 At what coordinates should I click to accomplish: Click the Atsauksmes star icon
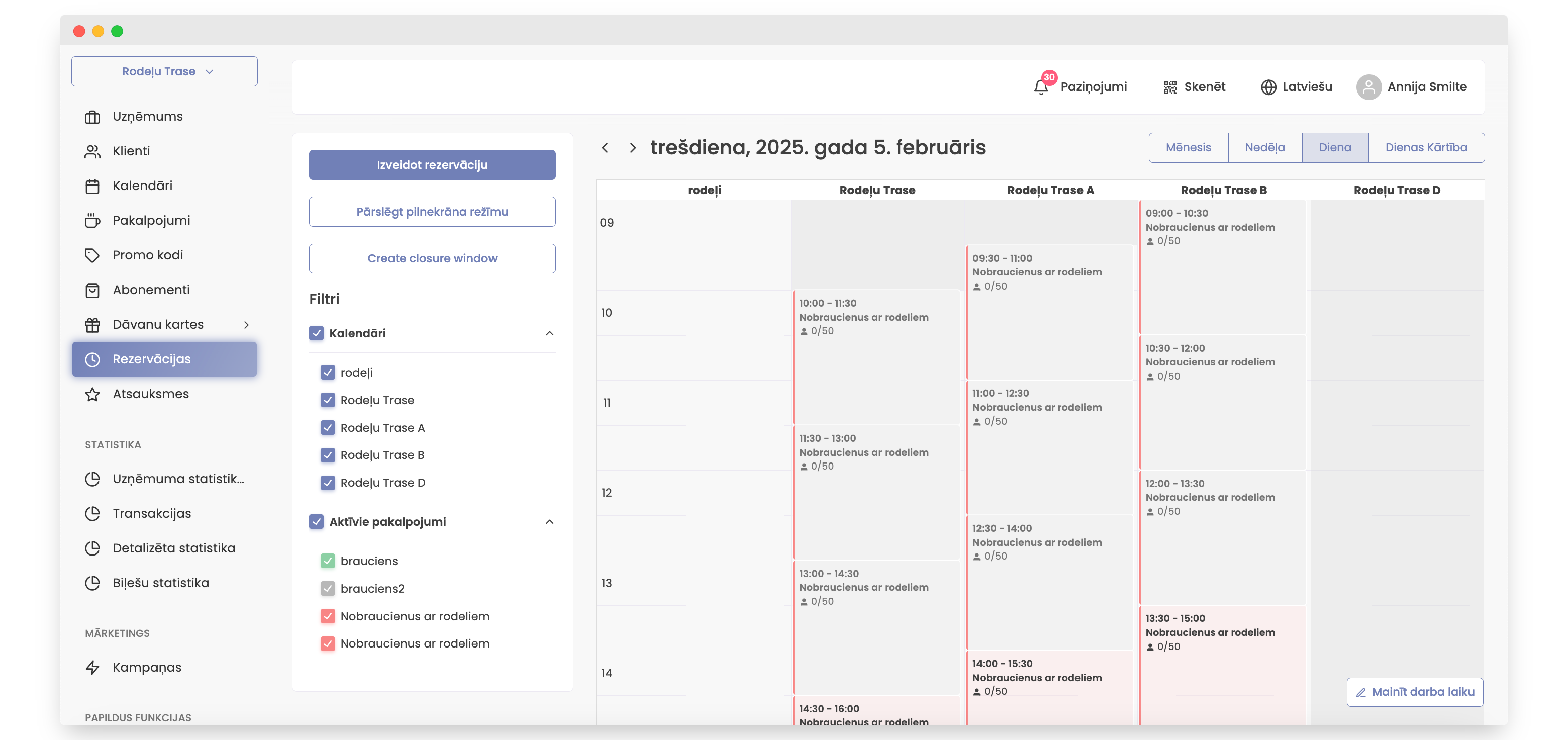pos(92,394)
